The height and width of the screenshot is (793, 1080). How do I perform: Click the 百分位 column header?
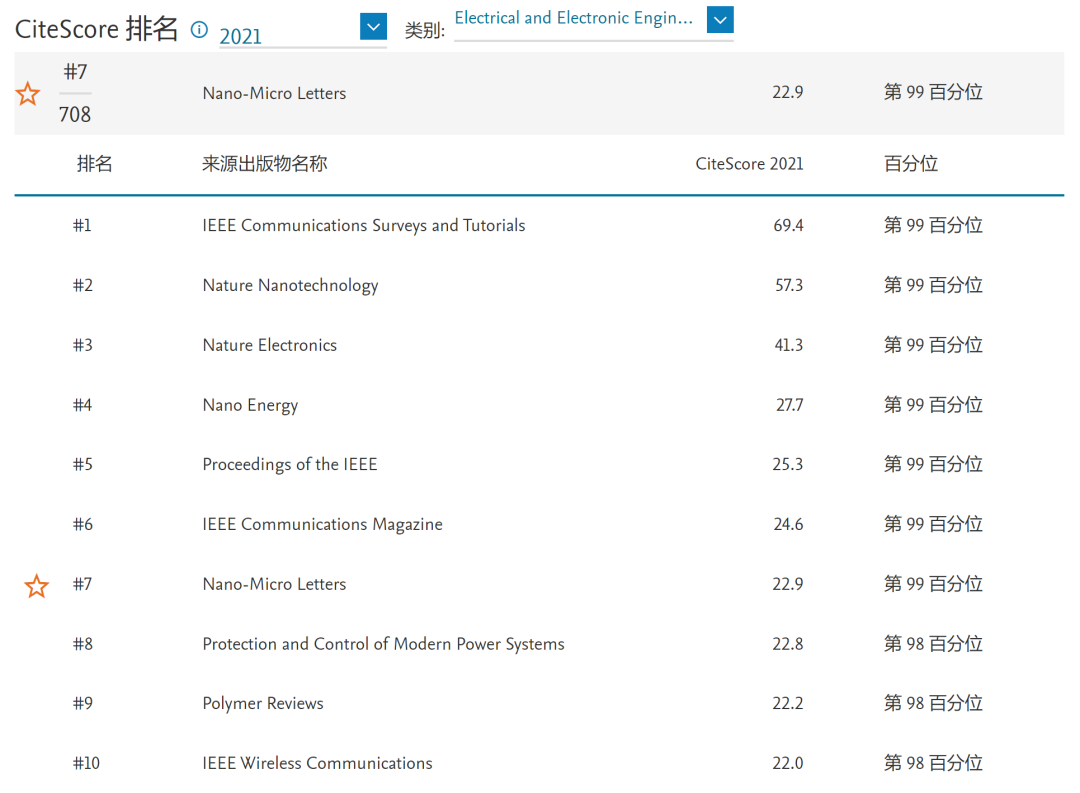point(911,164)
